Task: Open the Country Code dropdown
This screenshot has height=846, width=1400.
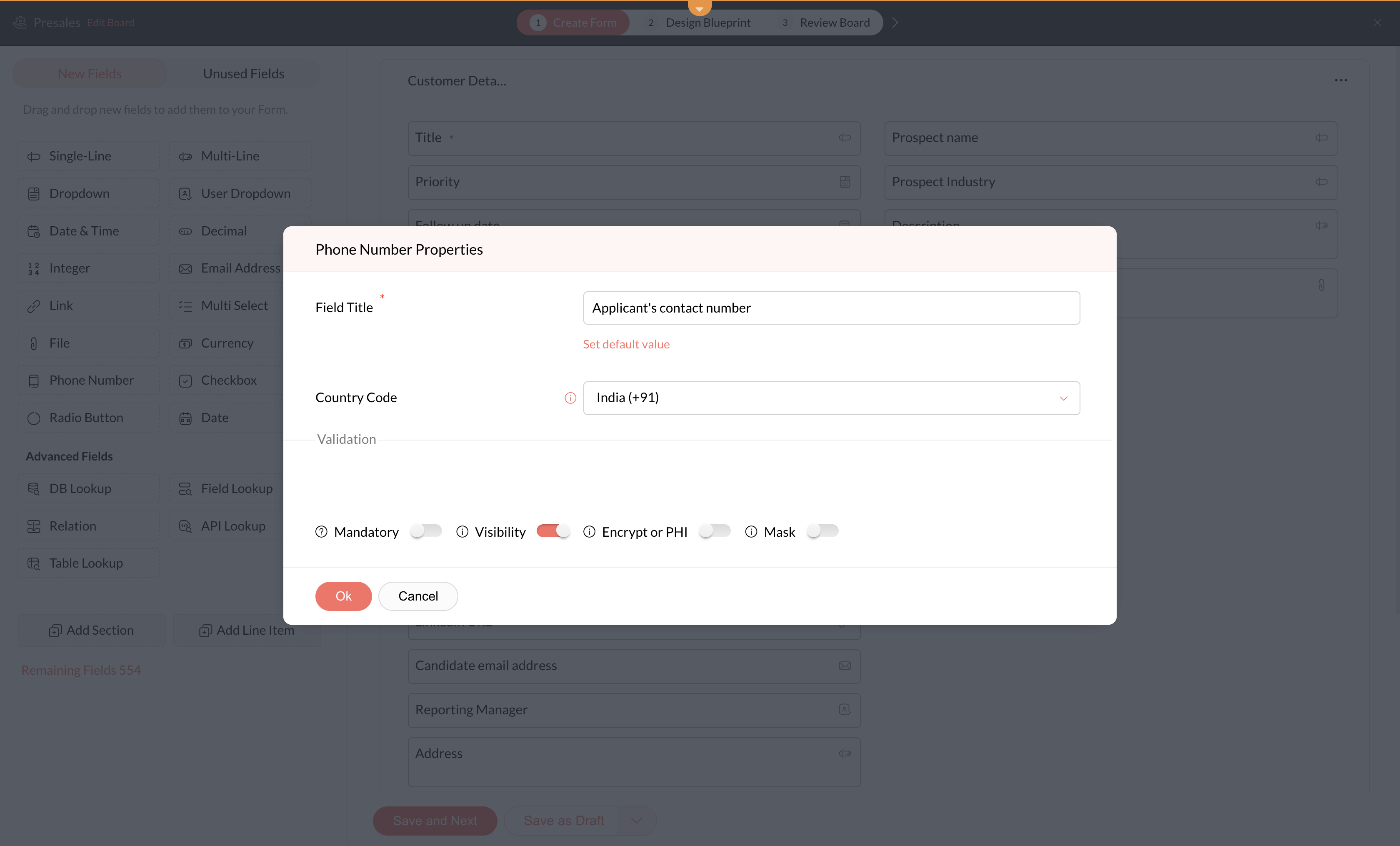Action: (x=831, y=398)
